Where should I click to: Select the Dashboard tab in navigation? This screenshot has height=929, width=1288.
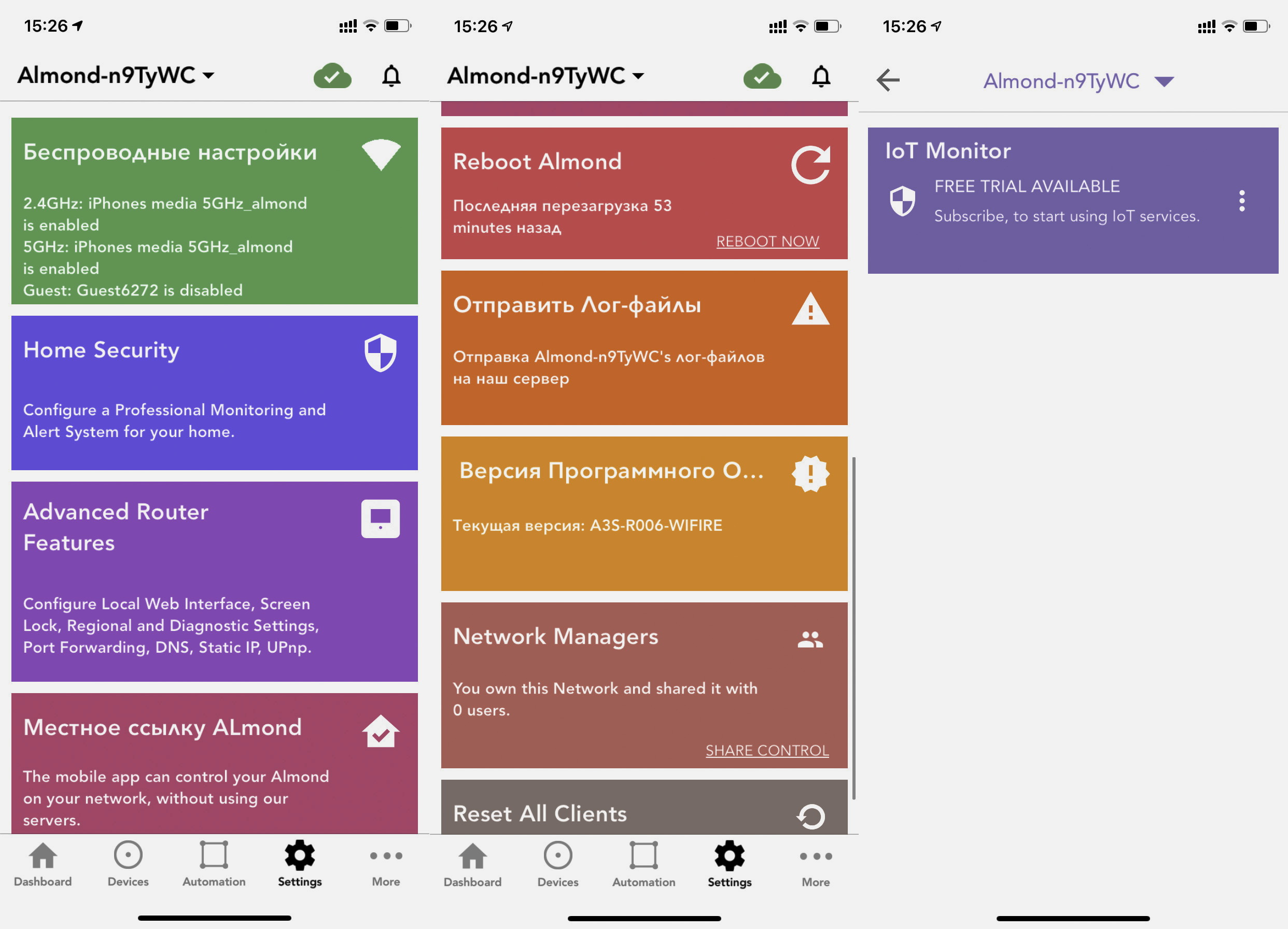(x=43, y=867)
